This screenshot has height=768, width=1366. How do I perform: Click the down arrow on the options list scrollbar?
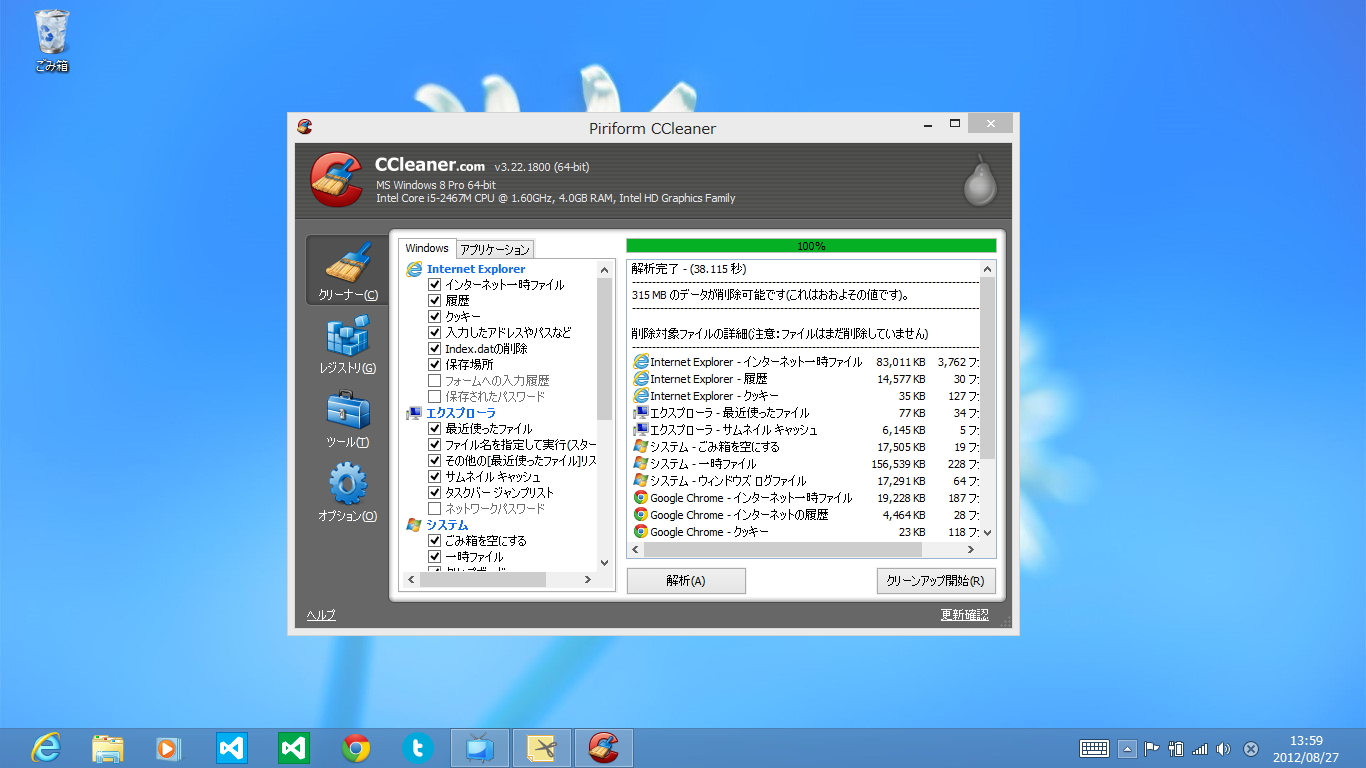pos(603,562)
